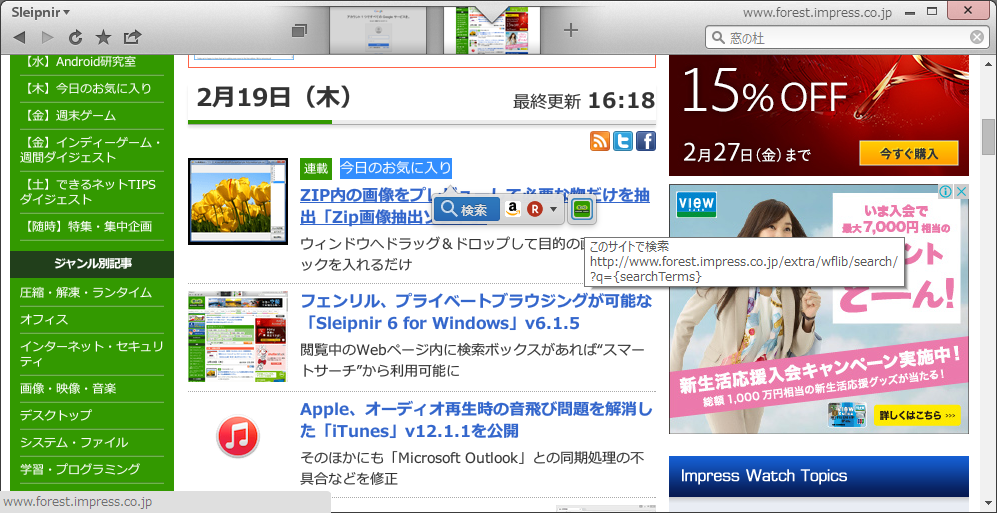Image resolution: width=997 pixels, height=513 pixels.
Task: Add a new tab with plus
Action: [x=571, y=30]
